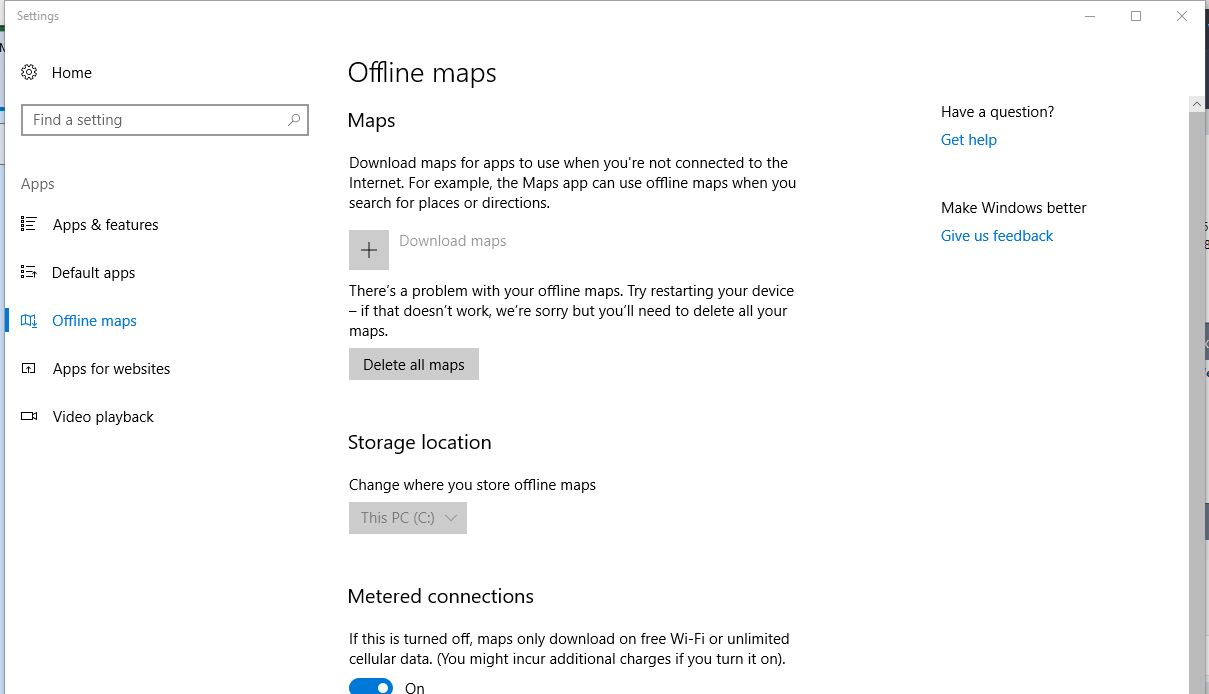This screenshot has width=1209, height=694.
Task: Click the Apps for websites icon
Action: [29, 369]
